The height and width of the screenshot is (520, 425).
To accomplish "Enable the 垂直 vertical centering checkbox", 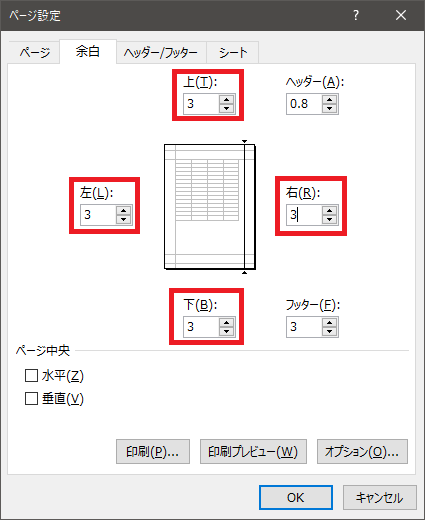I will pos(31,398).
